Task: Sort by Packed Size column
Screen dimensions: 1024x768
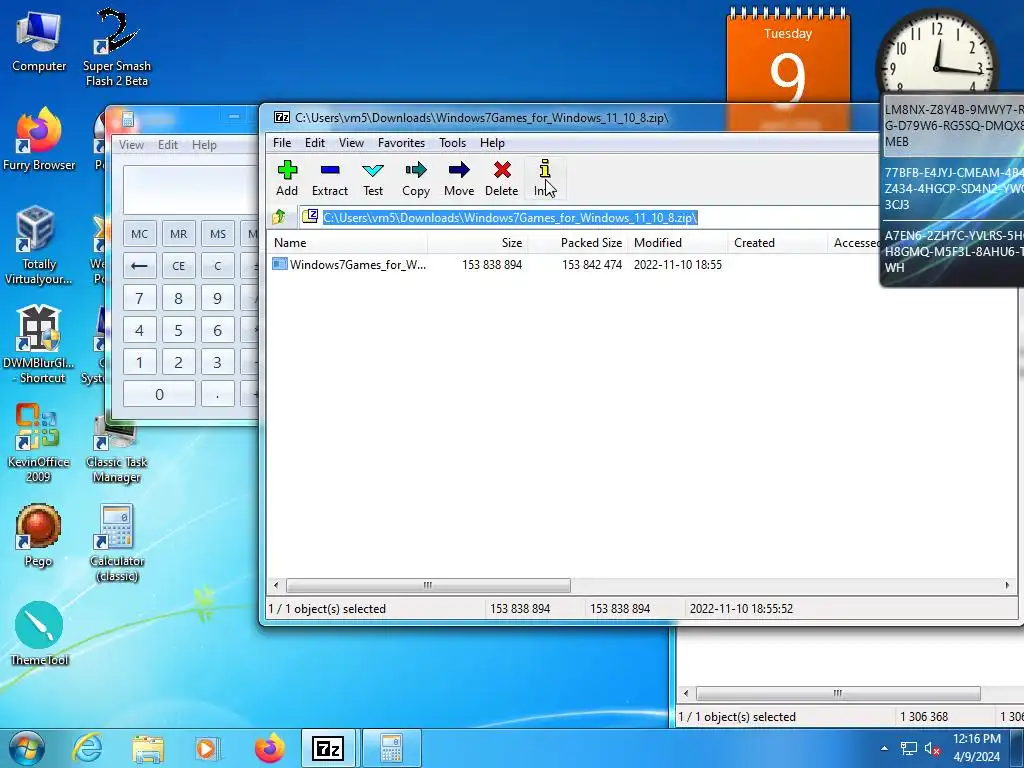Action: point(577,243)
